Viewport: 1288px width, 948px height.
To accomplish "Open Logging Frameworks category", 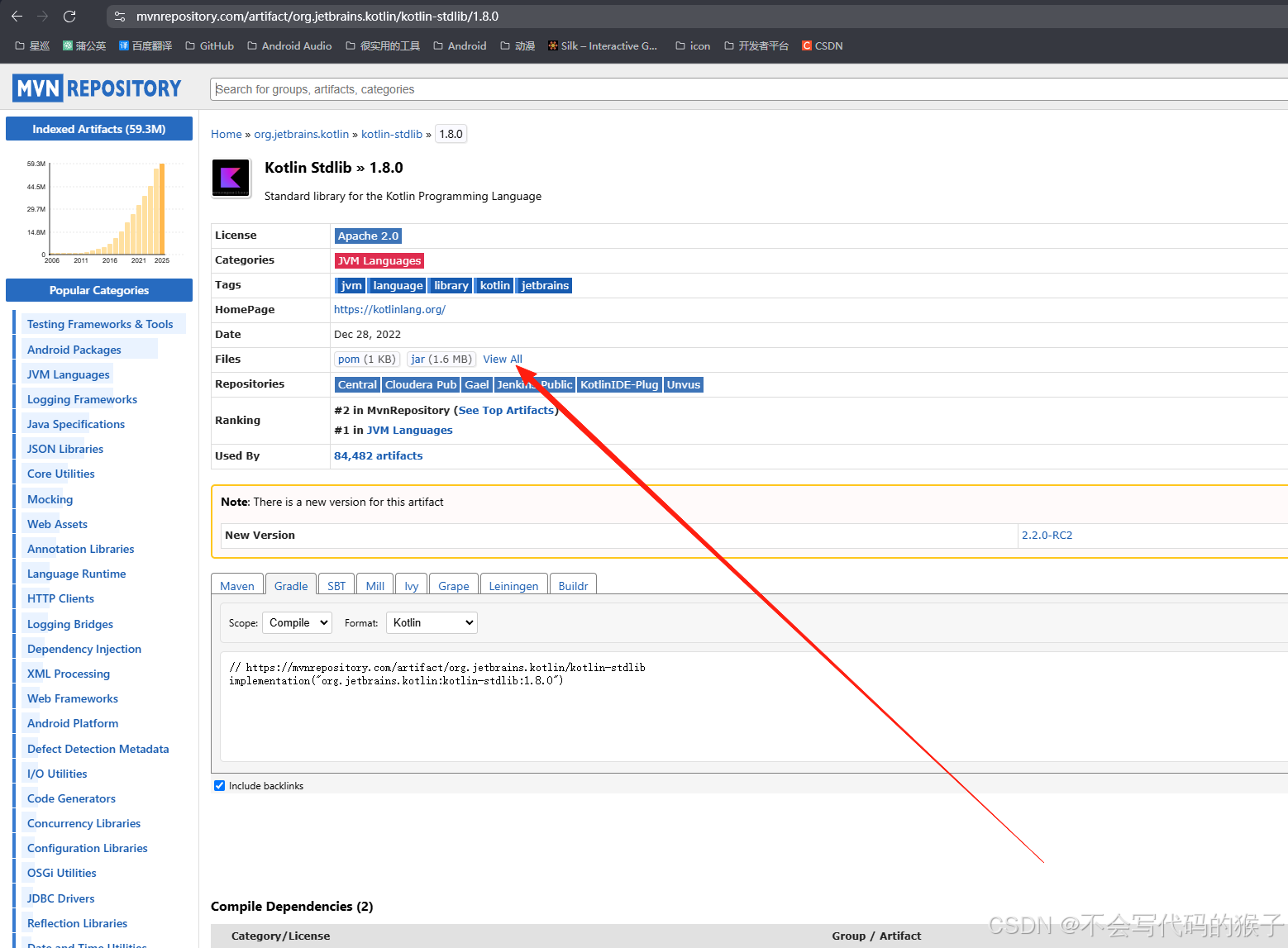I will pos(82,399).
